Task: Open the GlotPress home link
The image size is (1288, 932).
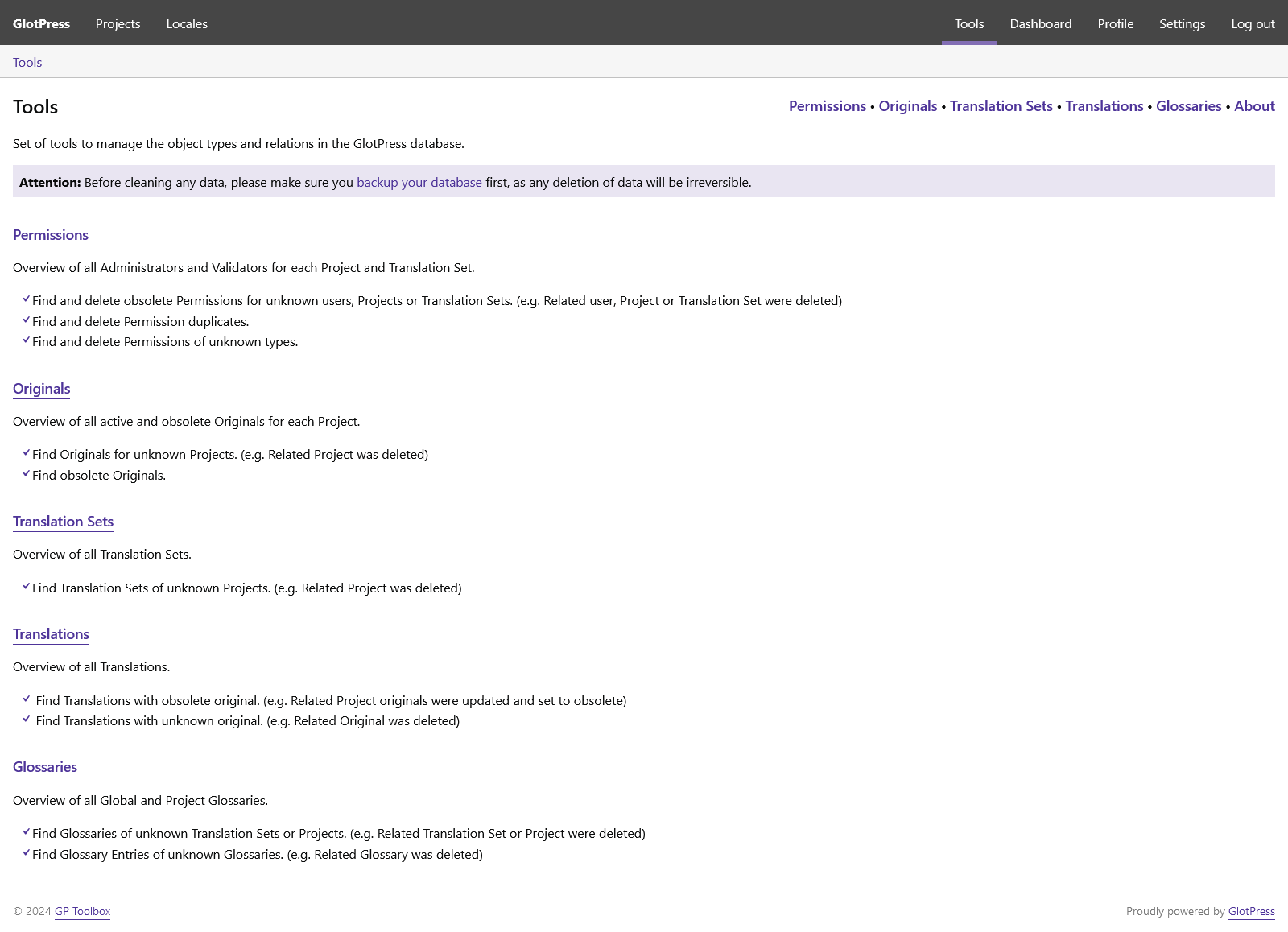Action: (41, 23)
